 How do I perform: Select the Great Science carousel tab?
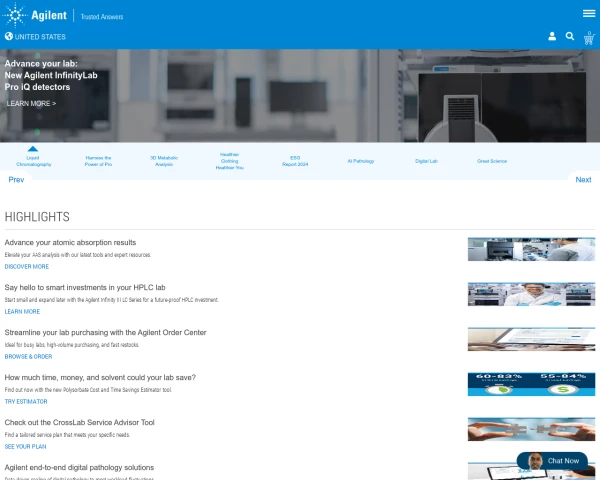[x=492, y=161]
